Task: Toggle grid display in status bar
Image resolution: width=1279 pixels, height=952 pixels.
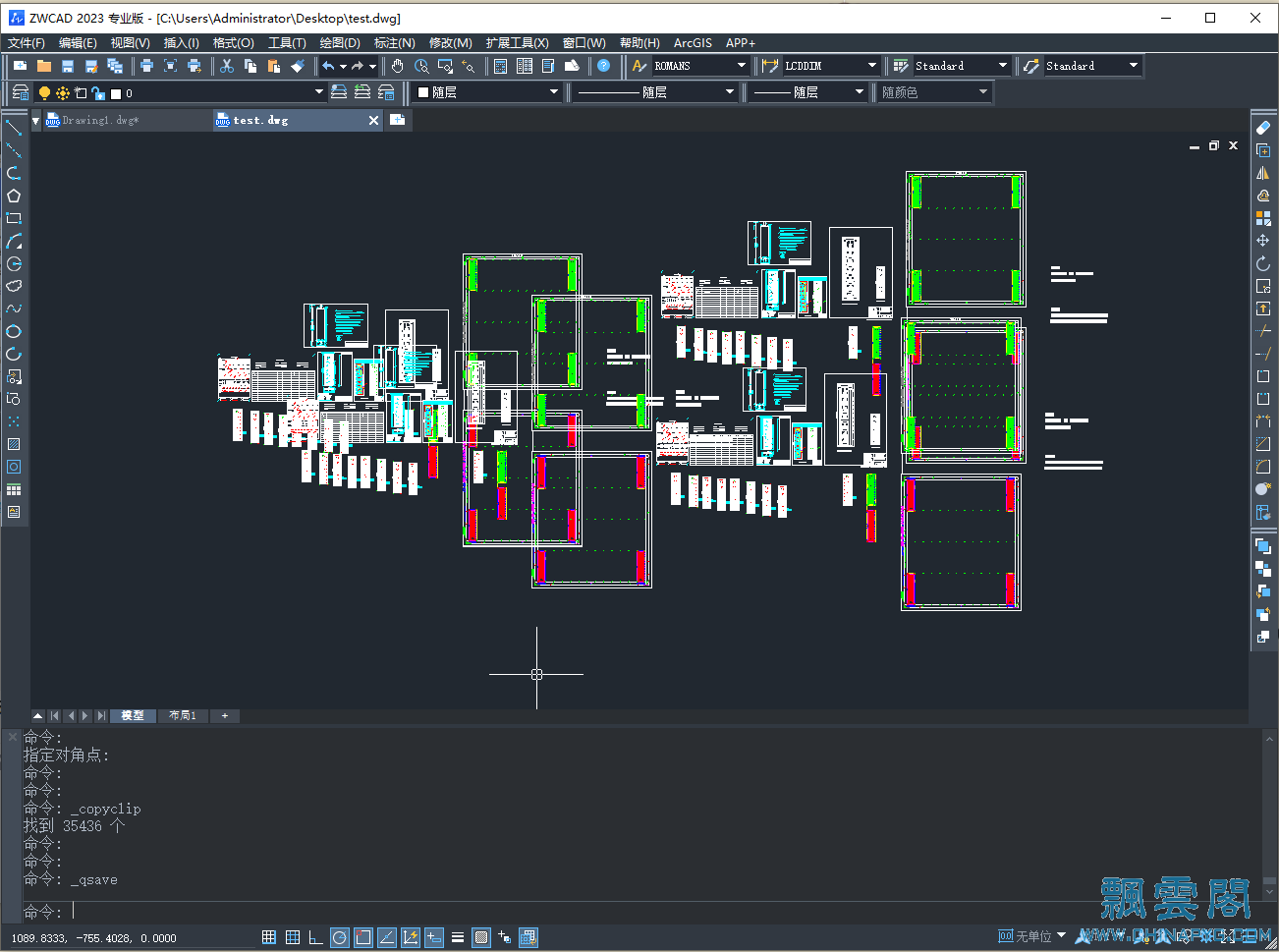Action: (x=293, y=937)
